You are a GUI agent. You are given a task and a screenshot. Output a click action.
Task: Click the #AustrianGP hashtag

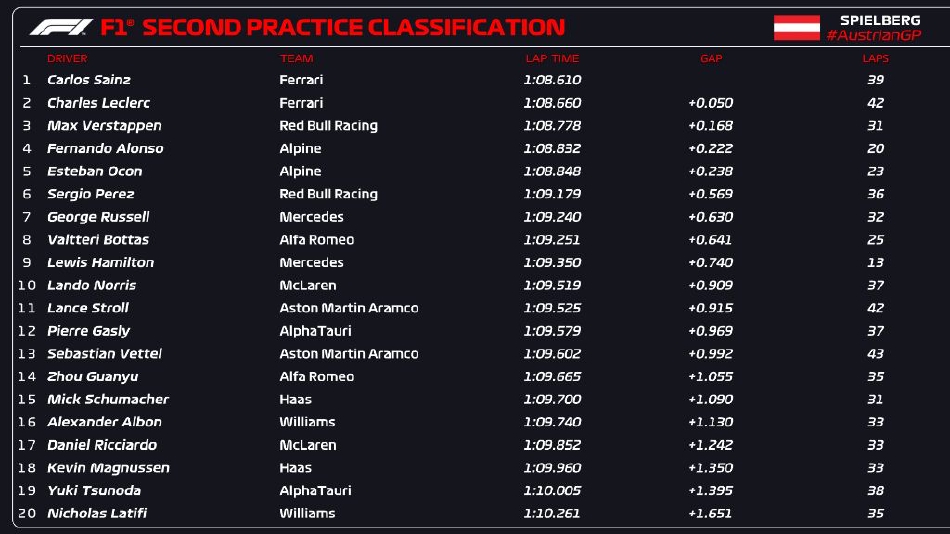point(873,36)
